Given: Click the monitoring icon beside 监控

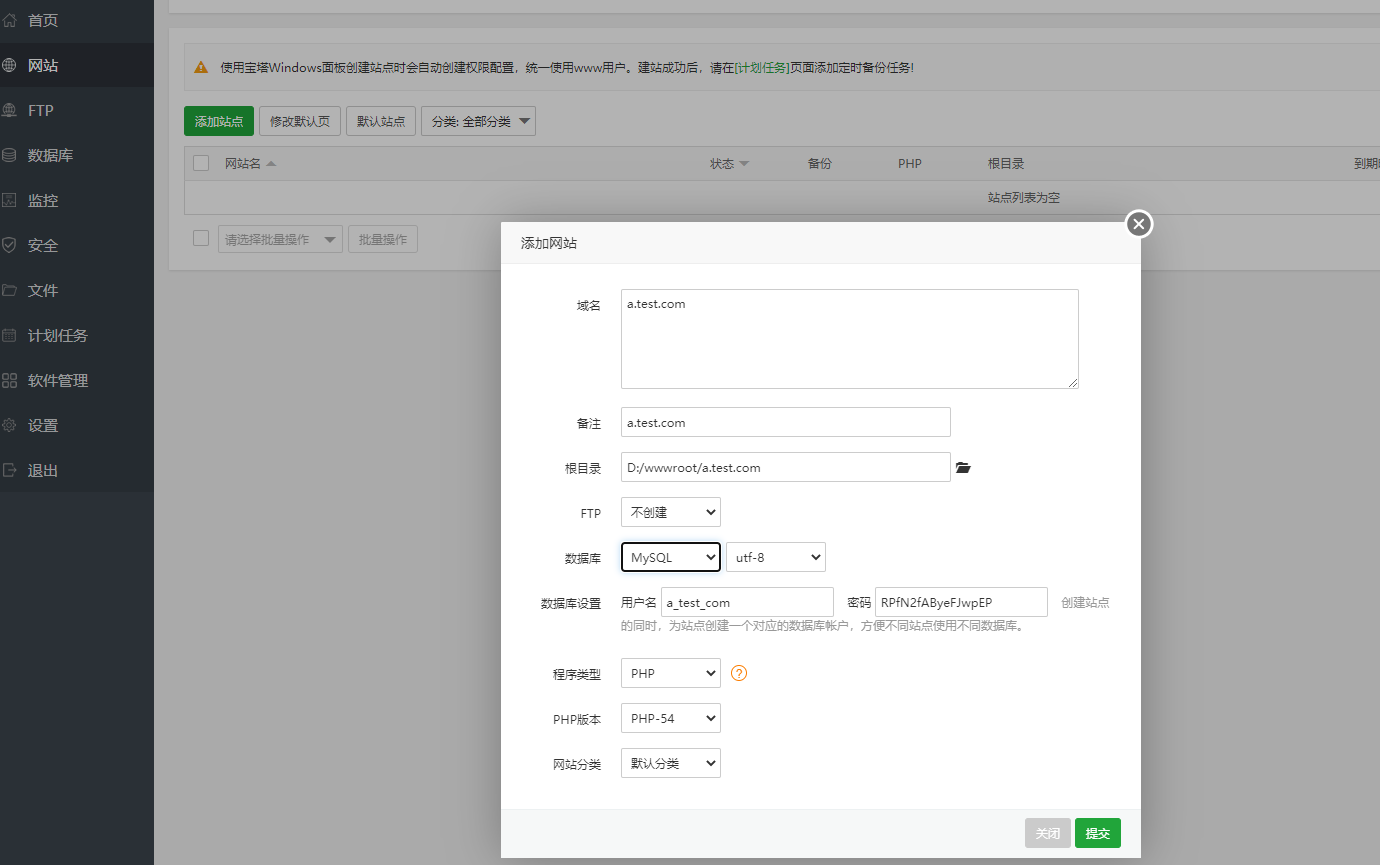Looking at the screenshot, I should pyautogui.click(x=9, y=200).
